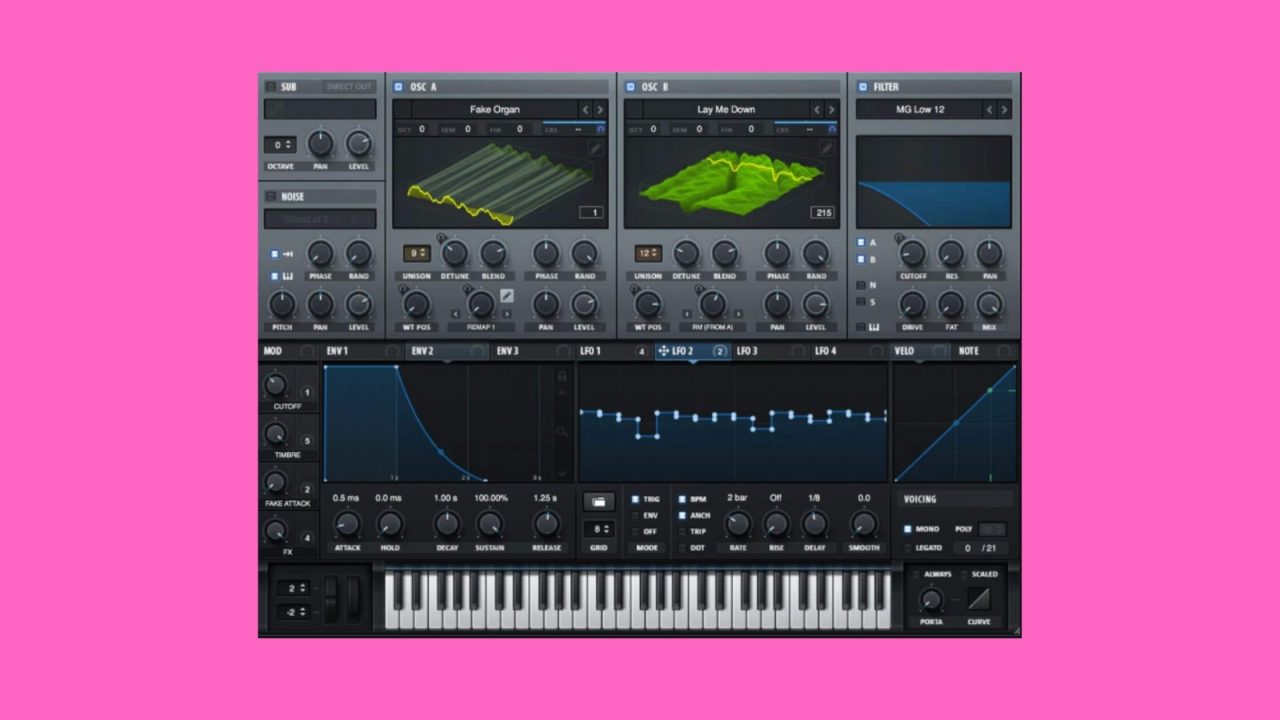Click the Remap 1 warp edit icon
The height and width of the screenshot is (720, 1280).
[507, 296]
